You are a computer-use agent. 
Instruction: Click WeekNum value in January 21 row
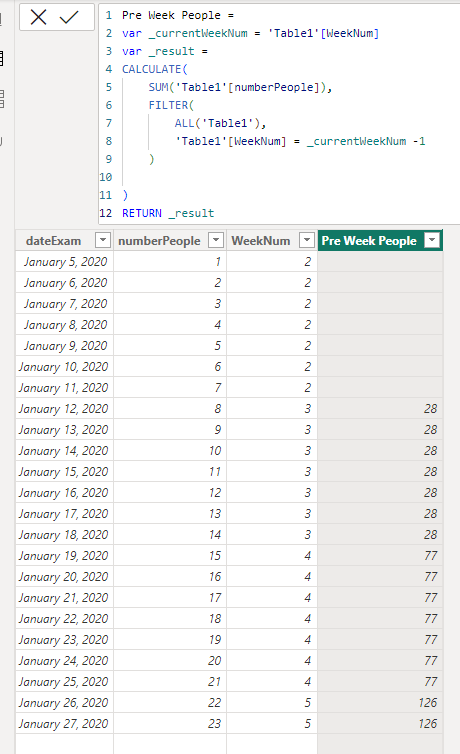pos(272,598)
